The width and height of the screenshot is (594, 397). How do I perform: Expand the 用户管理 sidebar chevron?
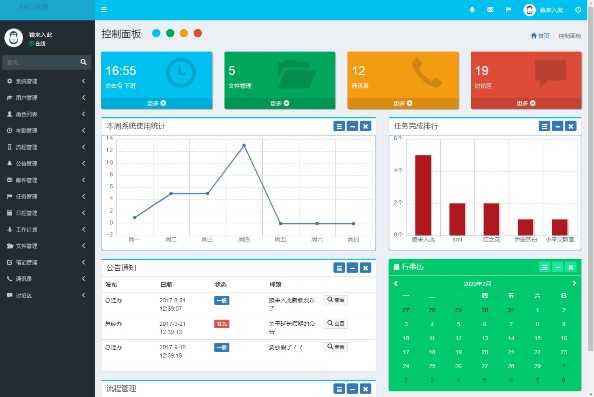coord(83,98)
